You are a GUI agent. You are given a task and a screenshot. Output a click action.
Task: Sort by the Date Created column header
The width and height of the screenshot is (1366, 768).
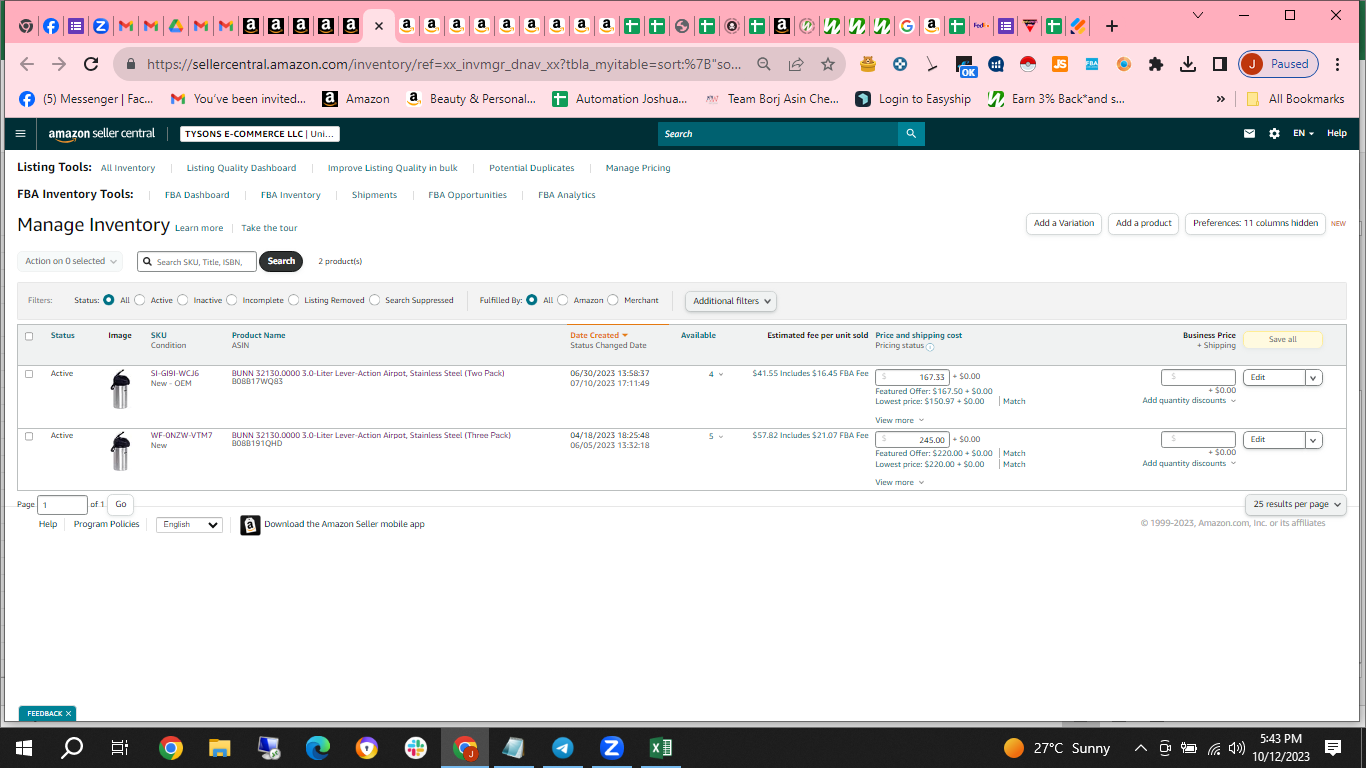(x=599, y=336)
